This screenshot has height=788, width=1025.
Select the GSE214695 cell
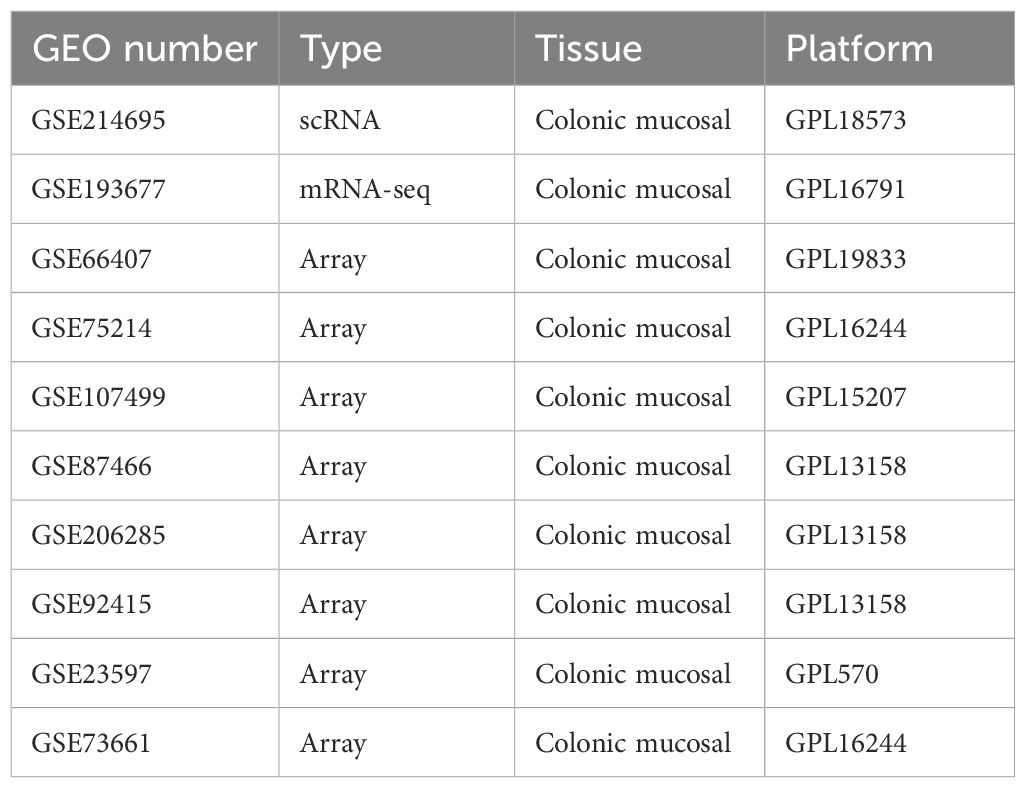pos(98,120)
